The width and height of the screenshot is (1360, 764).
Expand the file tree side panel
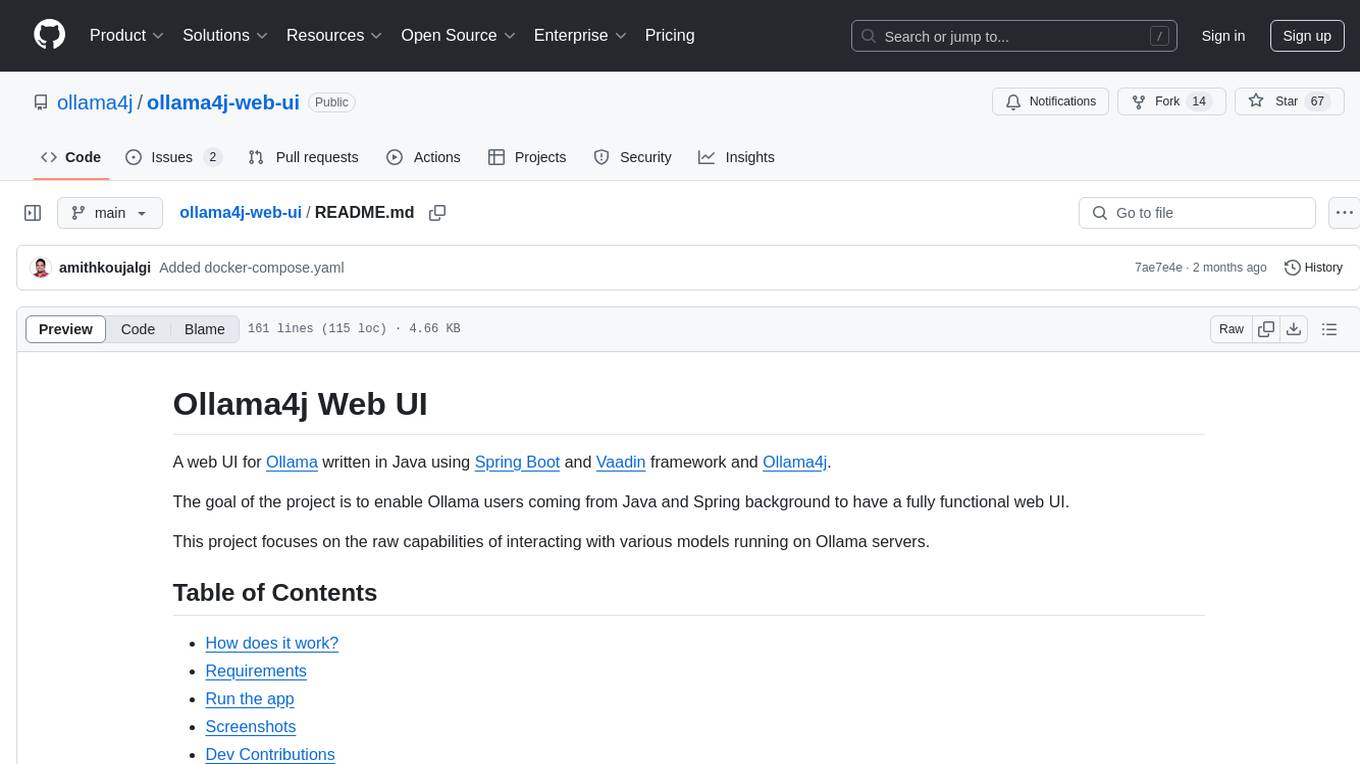tap(33, 213)
